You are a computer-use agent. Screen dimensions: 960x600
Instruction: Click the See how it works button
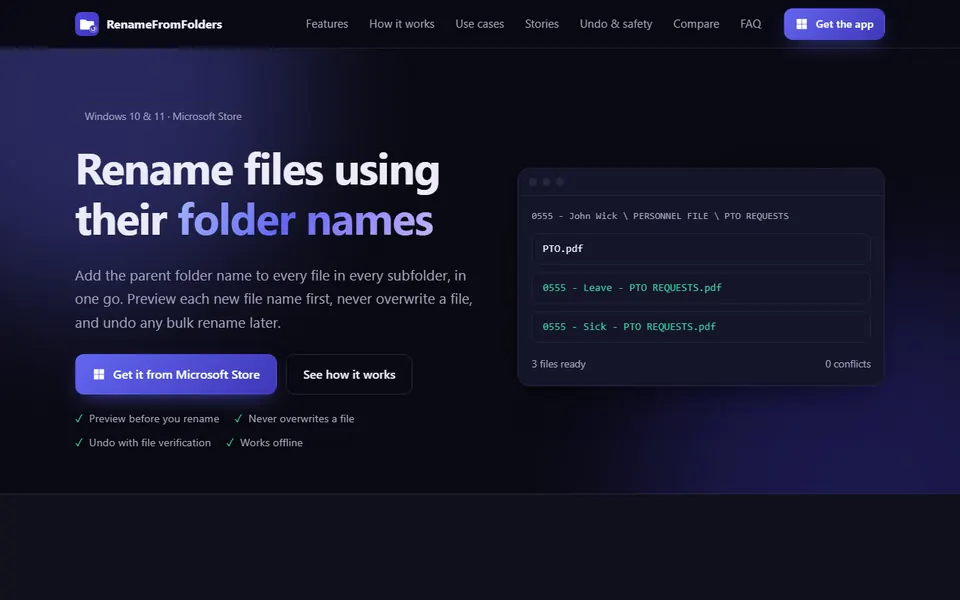coord(349,374)
